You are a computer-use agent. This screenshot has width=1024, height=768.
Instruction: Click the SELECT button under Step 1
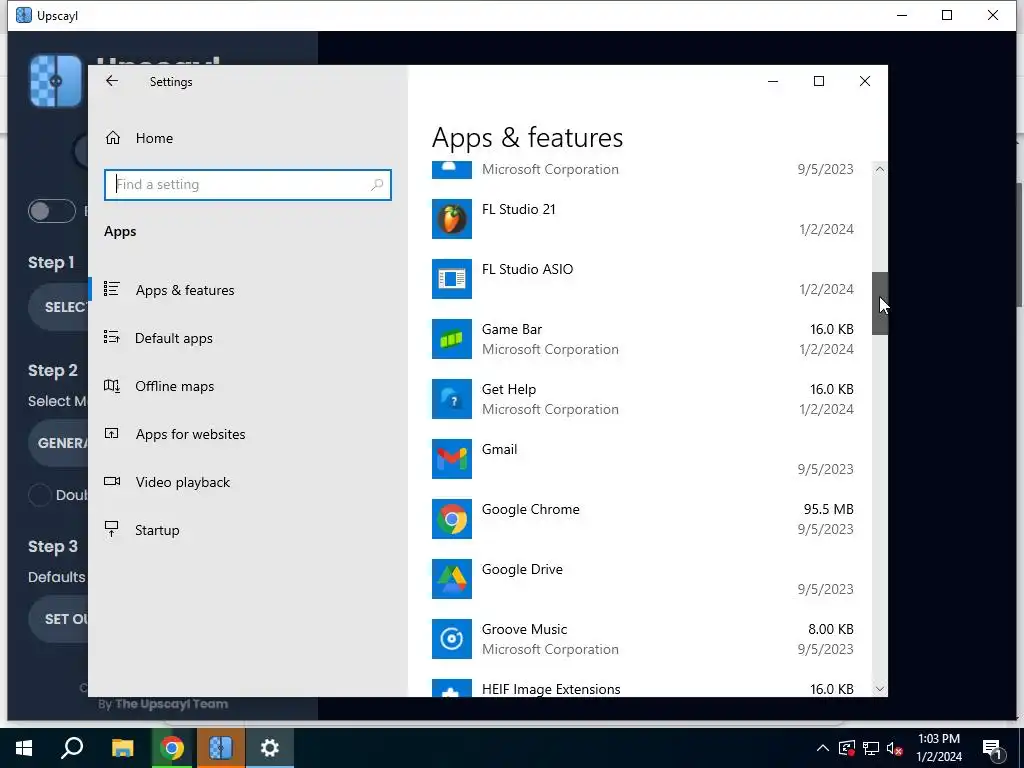[x=59, y=307]
